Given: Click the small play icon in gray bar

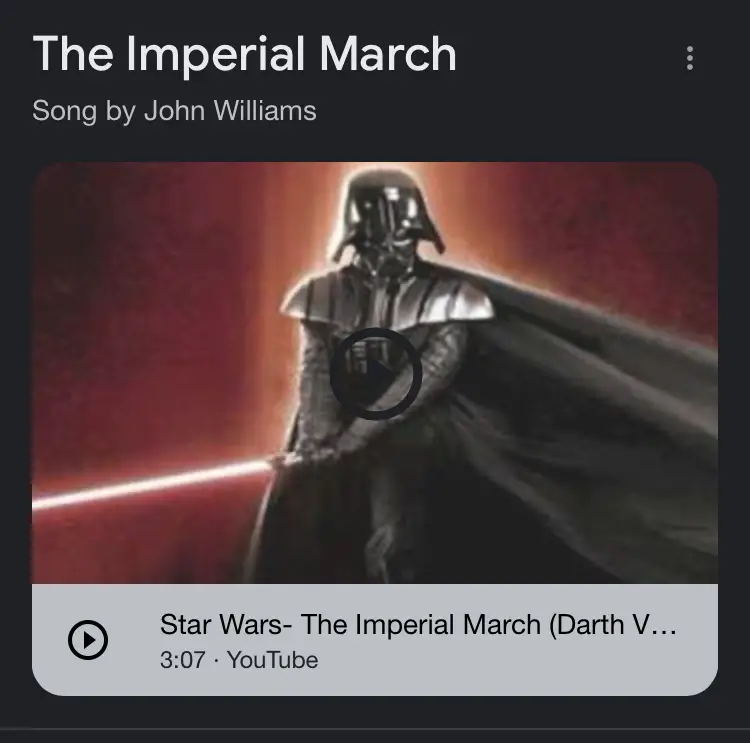Looking at the screenshot, I should (x=88, y=640).
